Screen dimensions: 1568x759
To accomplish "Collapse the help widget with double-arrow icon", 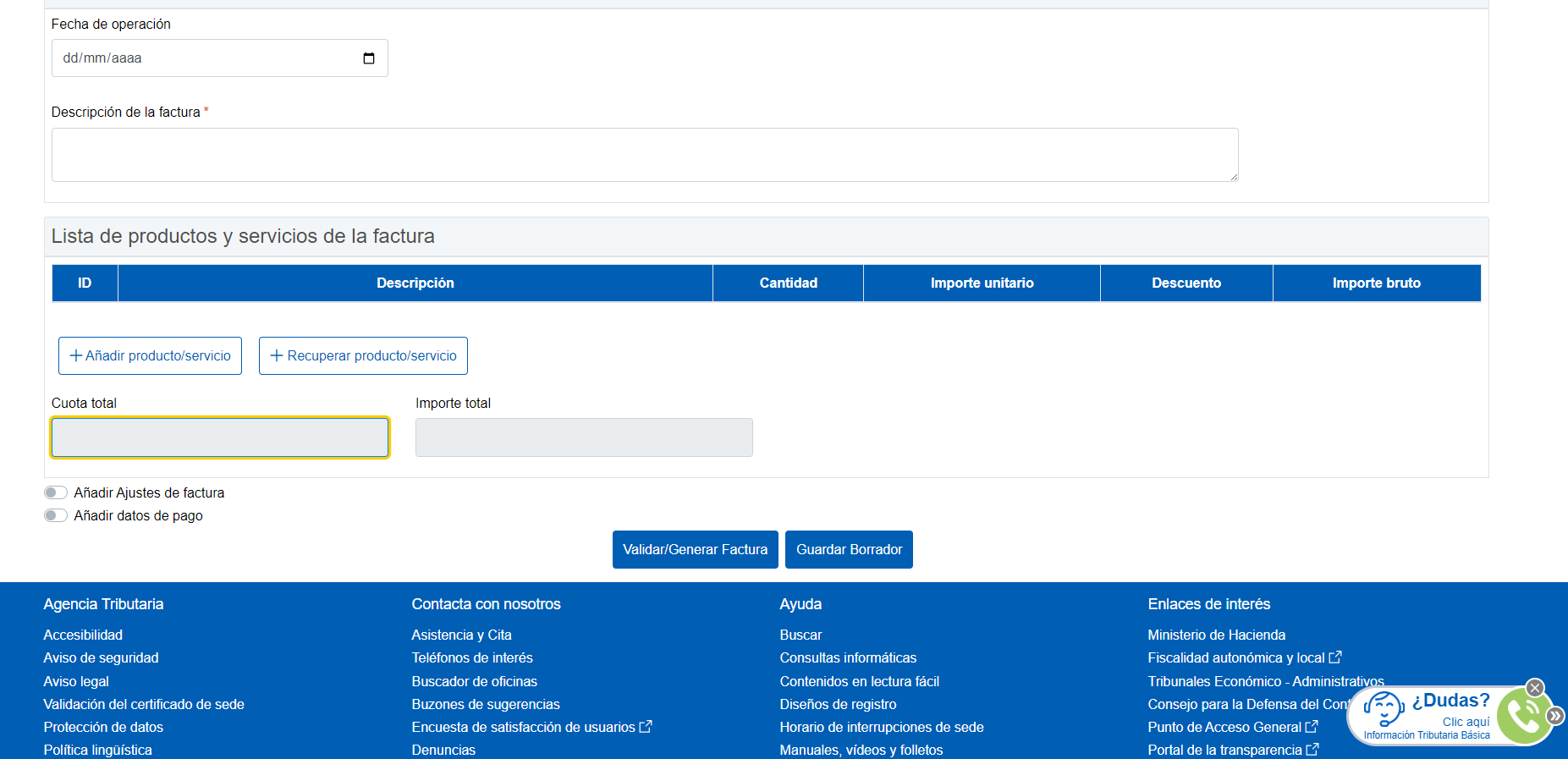I will pyautogui.click(x=1555, y=716).
